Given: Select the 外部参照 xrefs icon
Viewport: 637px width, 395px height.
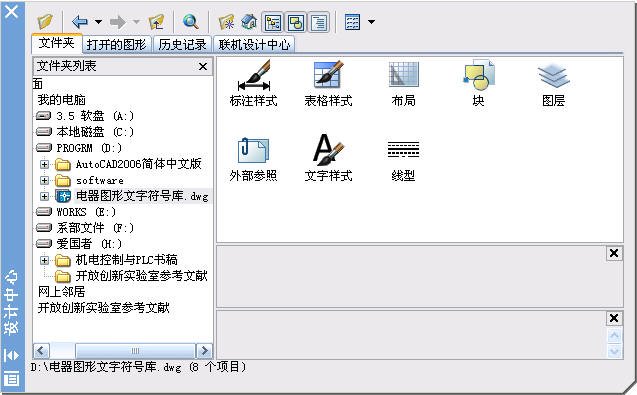Looking at the screenshot, I should (x=254, y=158).
